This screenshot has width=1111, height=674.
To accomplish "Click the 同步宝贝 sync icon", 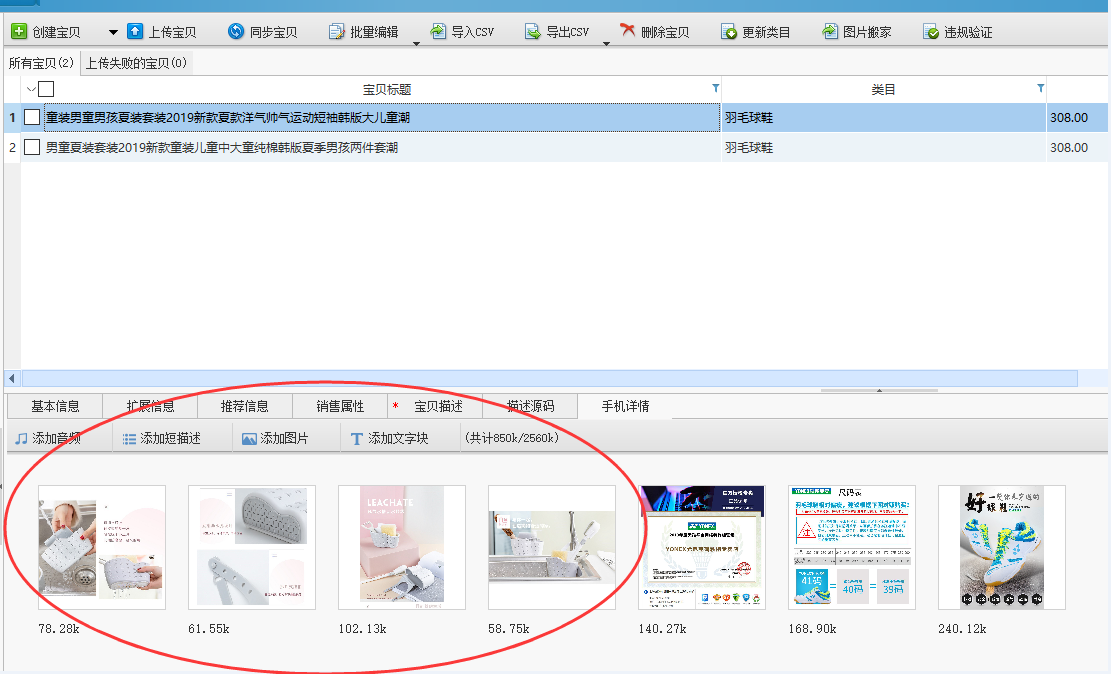I will coord(236,32).
